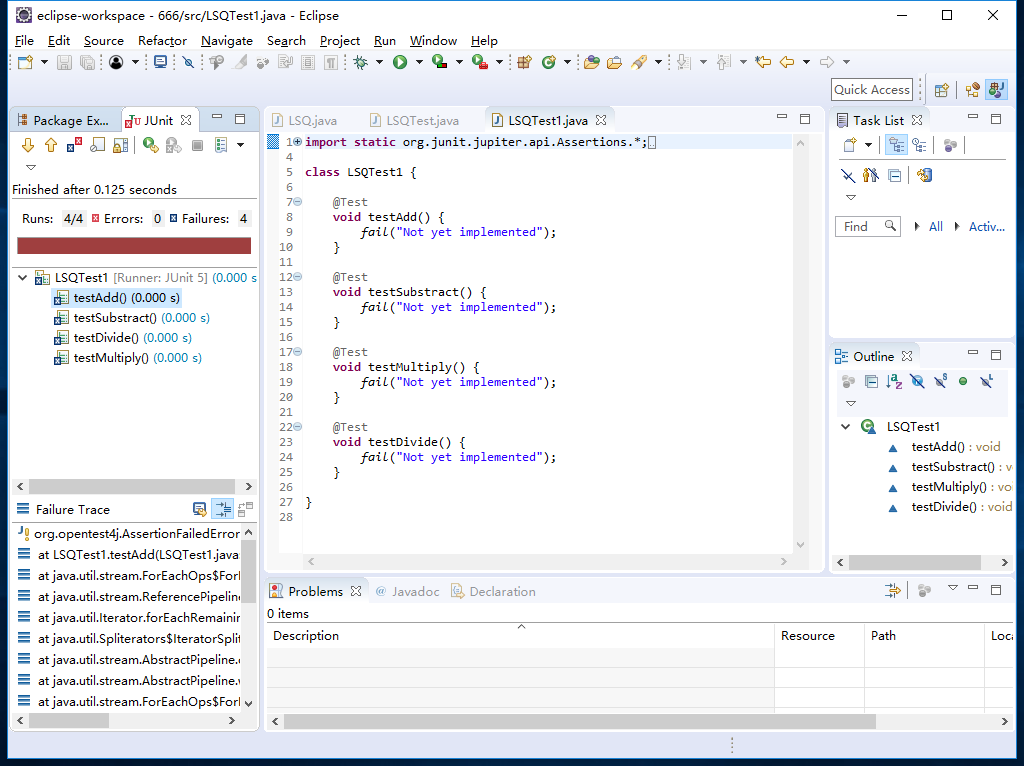This screenshot has height=766, width=1024.
Task: Open the JUnit view menu triangle
Action: (x=31, y=167)
